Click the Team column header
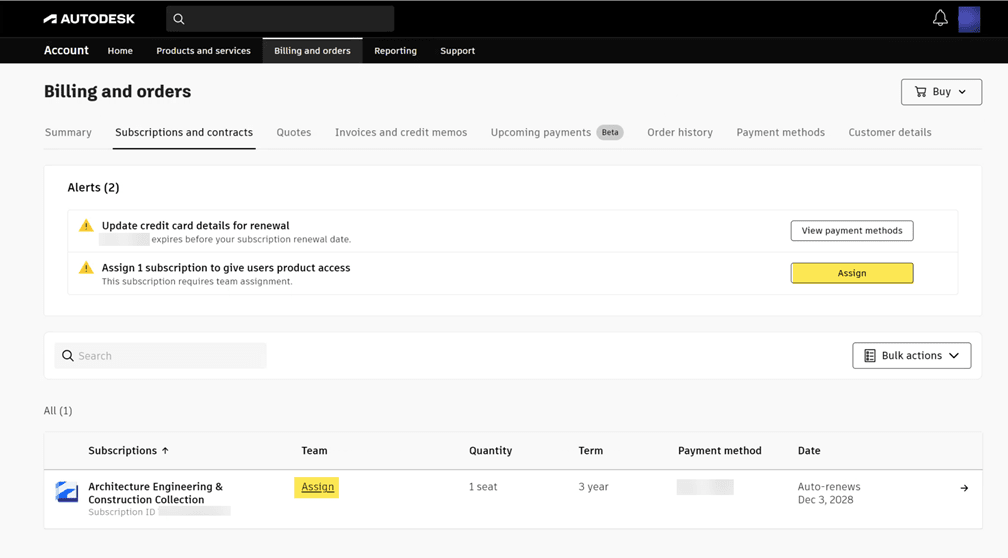 tap(314, 451)
